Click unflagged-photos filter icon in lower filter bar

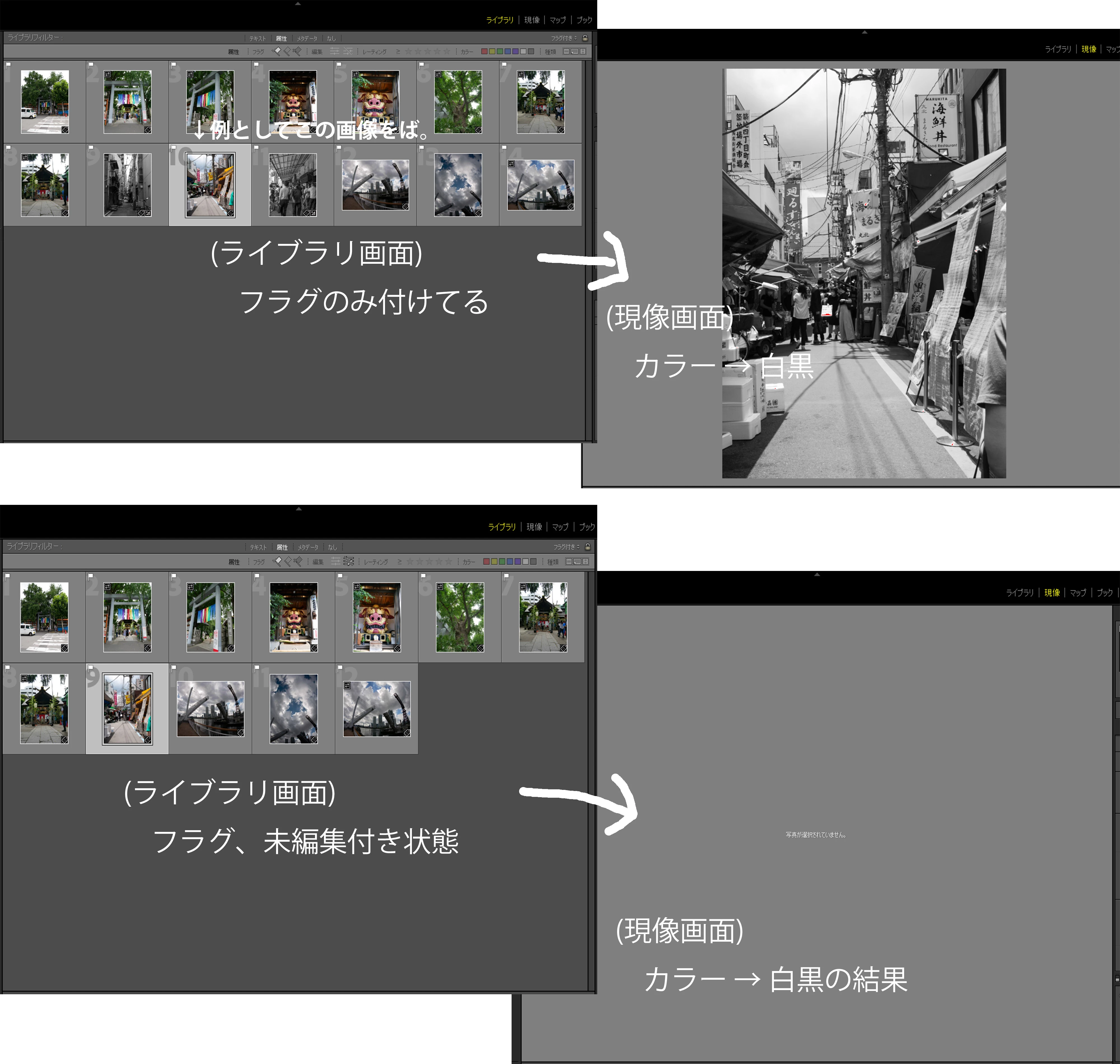tap(288, 561)
